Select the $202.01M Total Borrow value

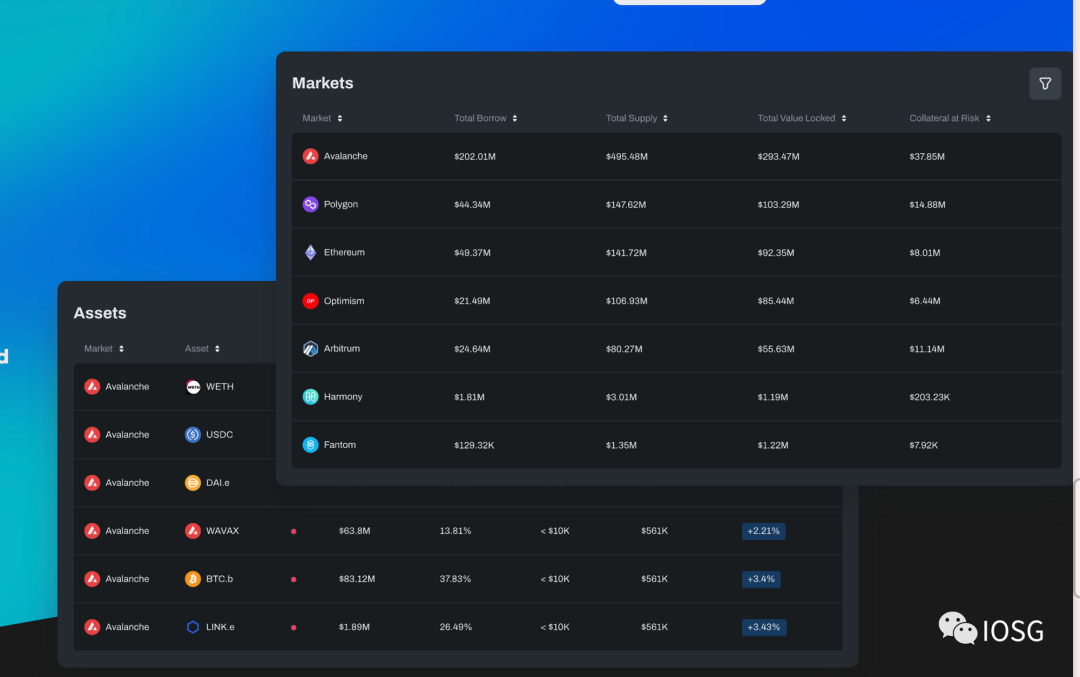pos(475,157)
